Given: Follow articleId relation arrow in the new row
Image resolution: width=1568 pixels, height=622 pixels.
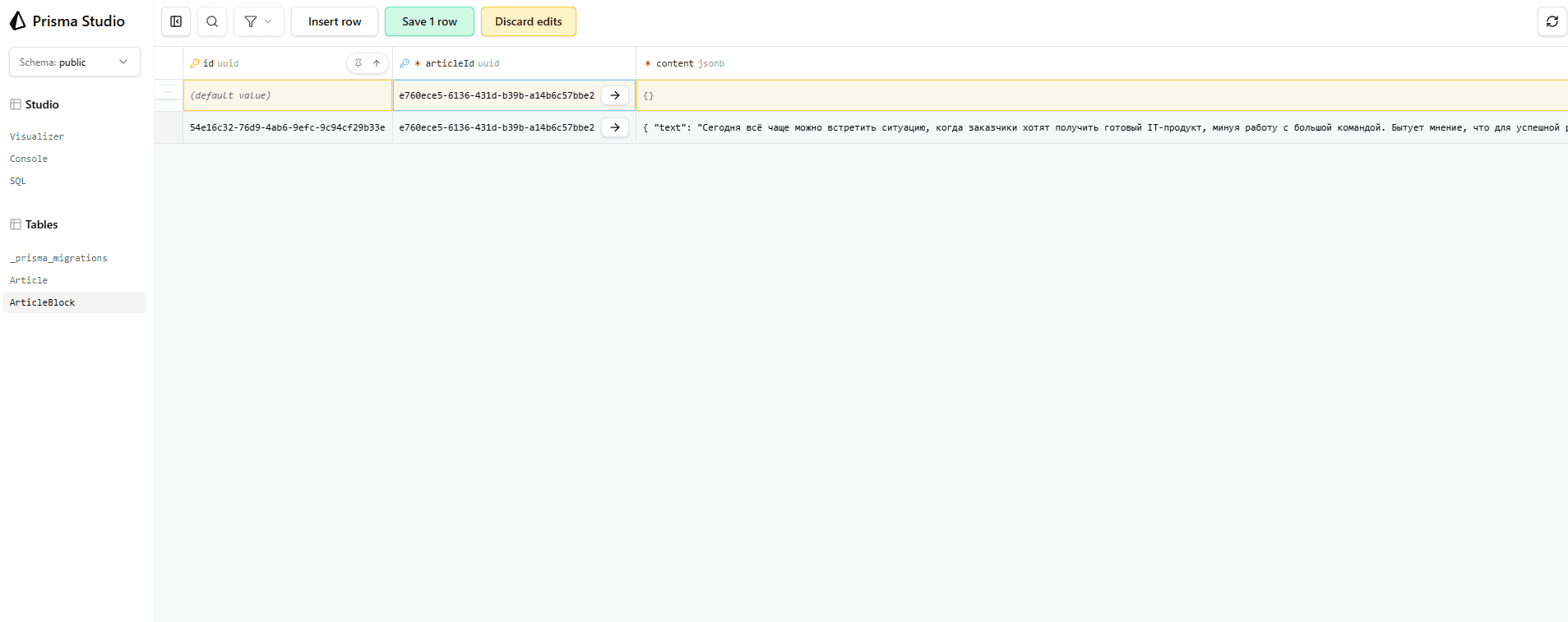Looking at the screenshot, I should 615,95.
